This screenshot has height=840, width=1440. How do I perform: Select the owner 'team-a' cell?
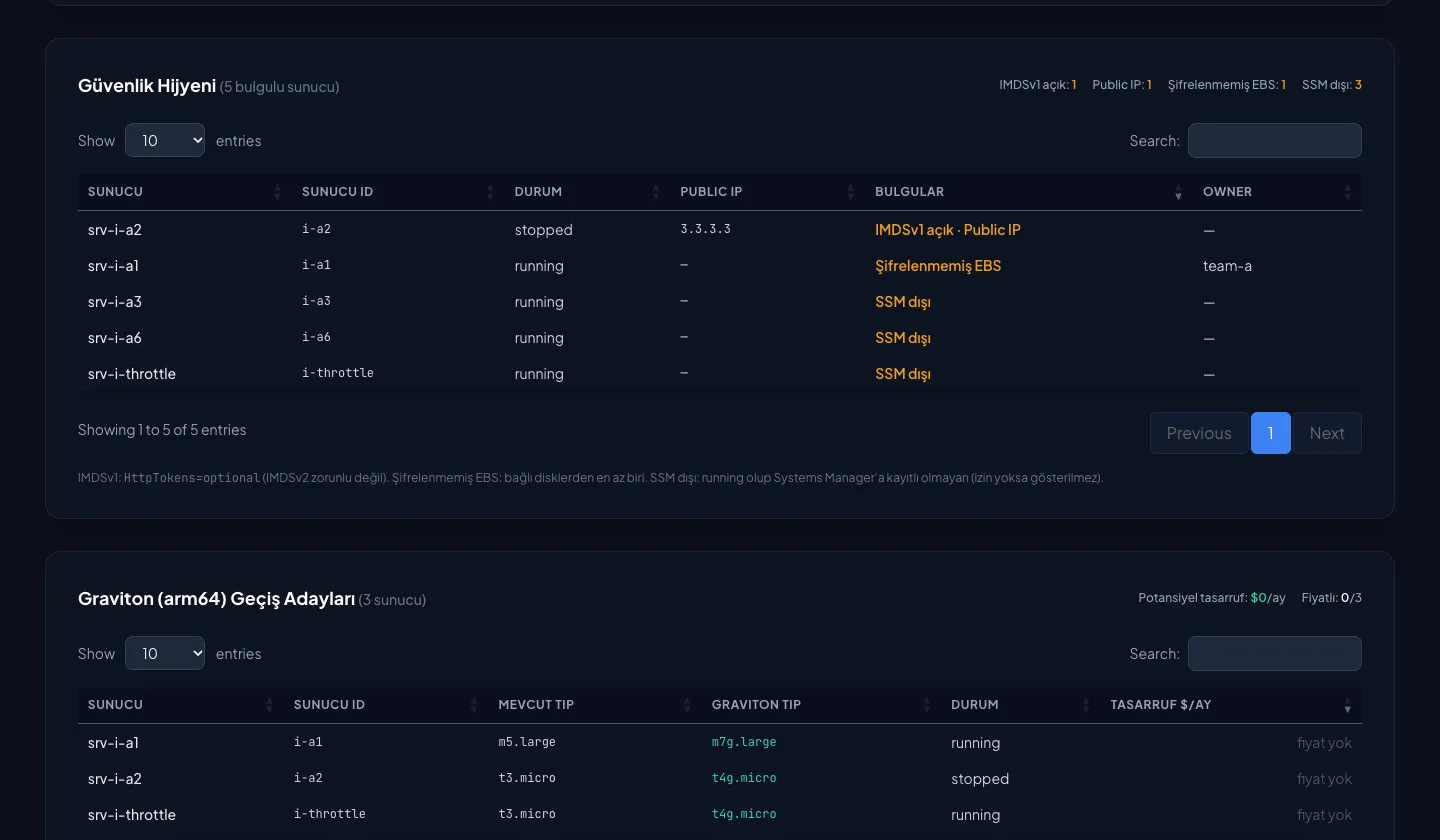pyautogui.click(x=1228, y=266)
